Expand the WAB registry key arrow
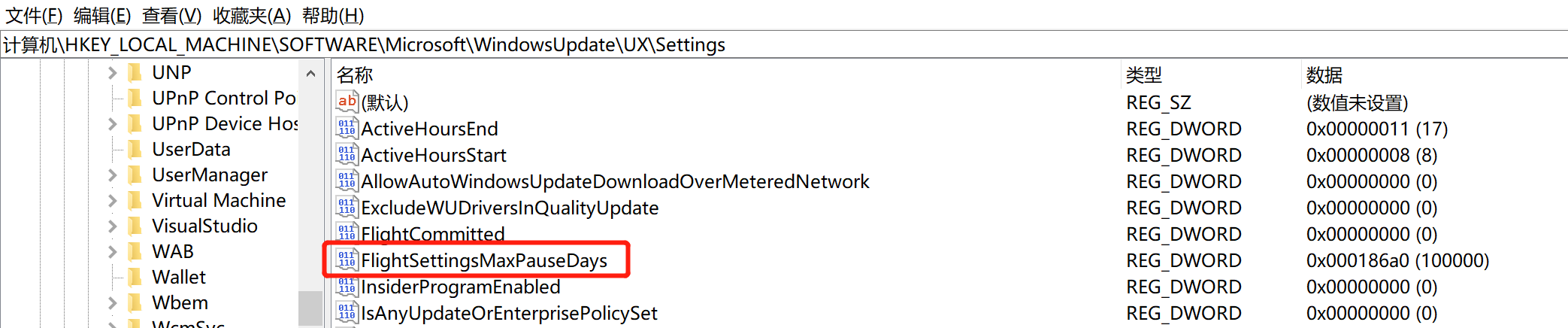Screen dimensions: 1568x328 [x=112, y=252]
